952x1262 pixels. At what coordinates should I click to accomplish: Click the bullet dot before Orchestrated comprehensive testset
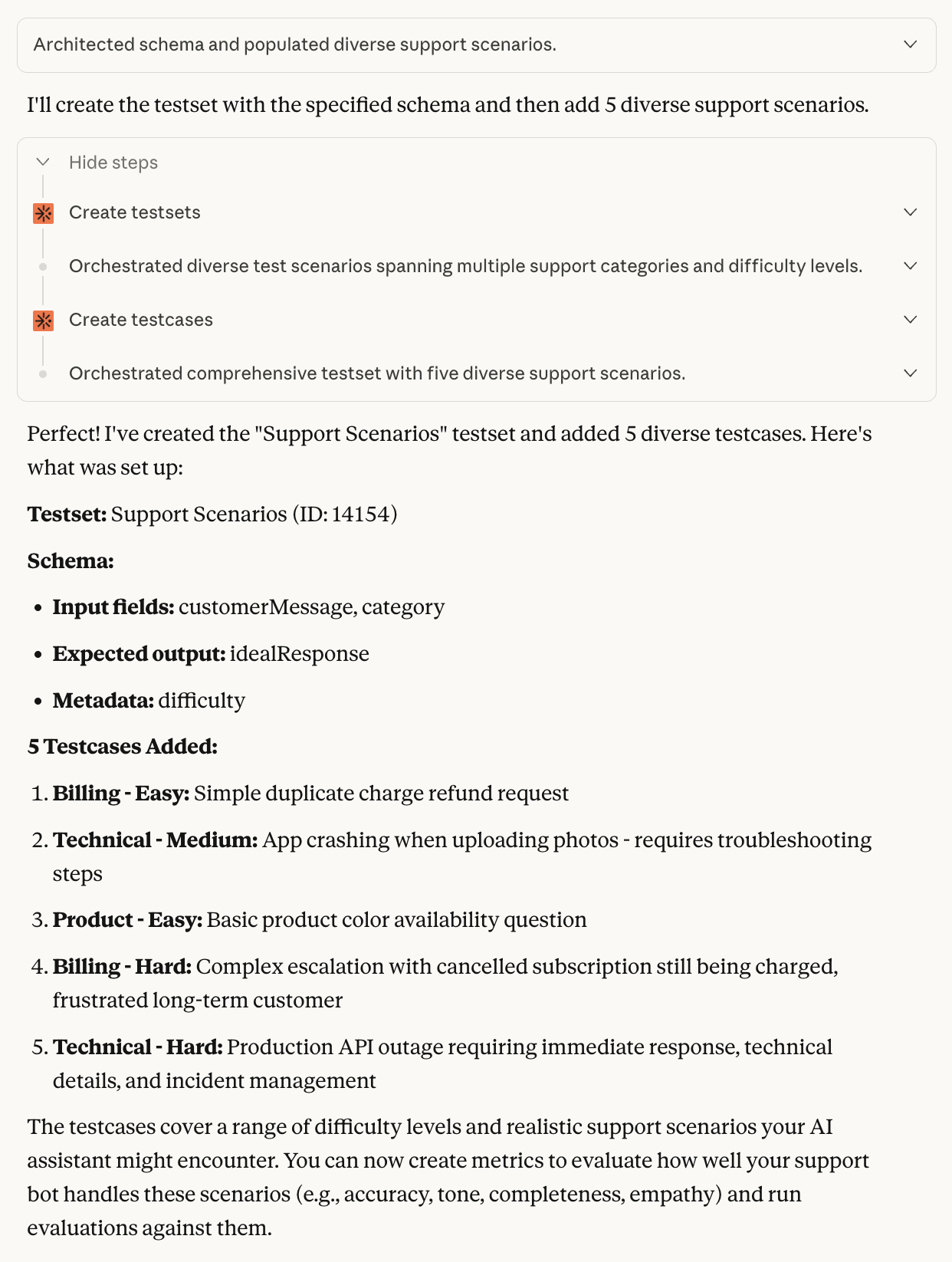[x=43, y=374]
